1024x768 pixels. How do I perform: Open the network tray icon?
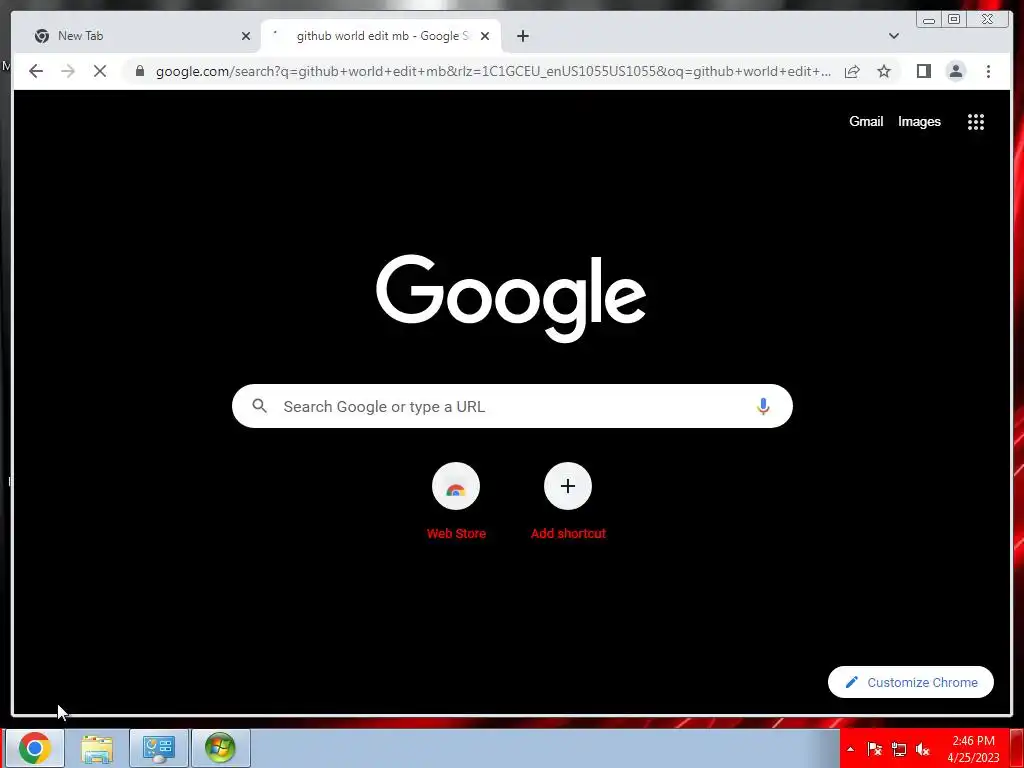pyautogui.click(x=899, y=749)
